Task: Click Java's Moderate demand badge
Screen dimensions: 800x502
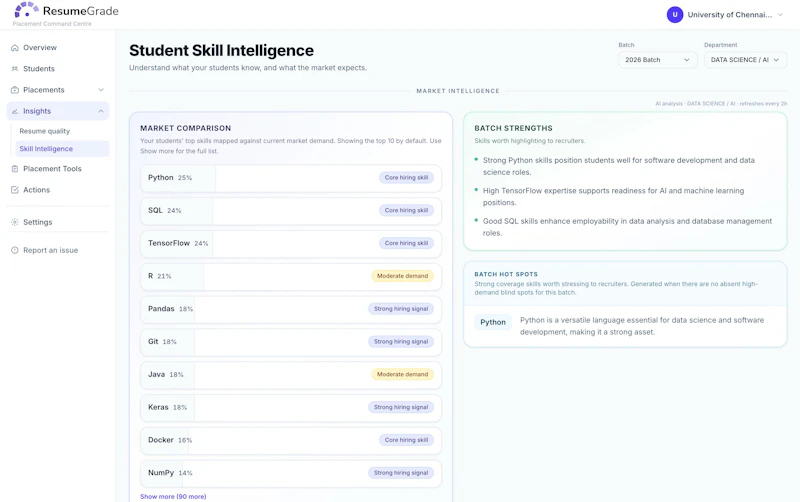Action: [402, 374]
